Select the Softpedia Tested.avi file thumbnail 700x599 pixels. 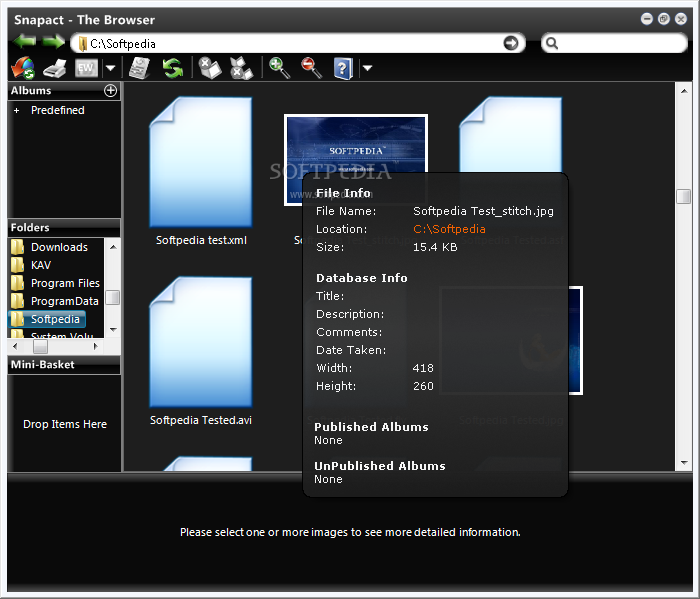click(200, 342)
